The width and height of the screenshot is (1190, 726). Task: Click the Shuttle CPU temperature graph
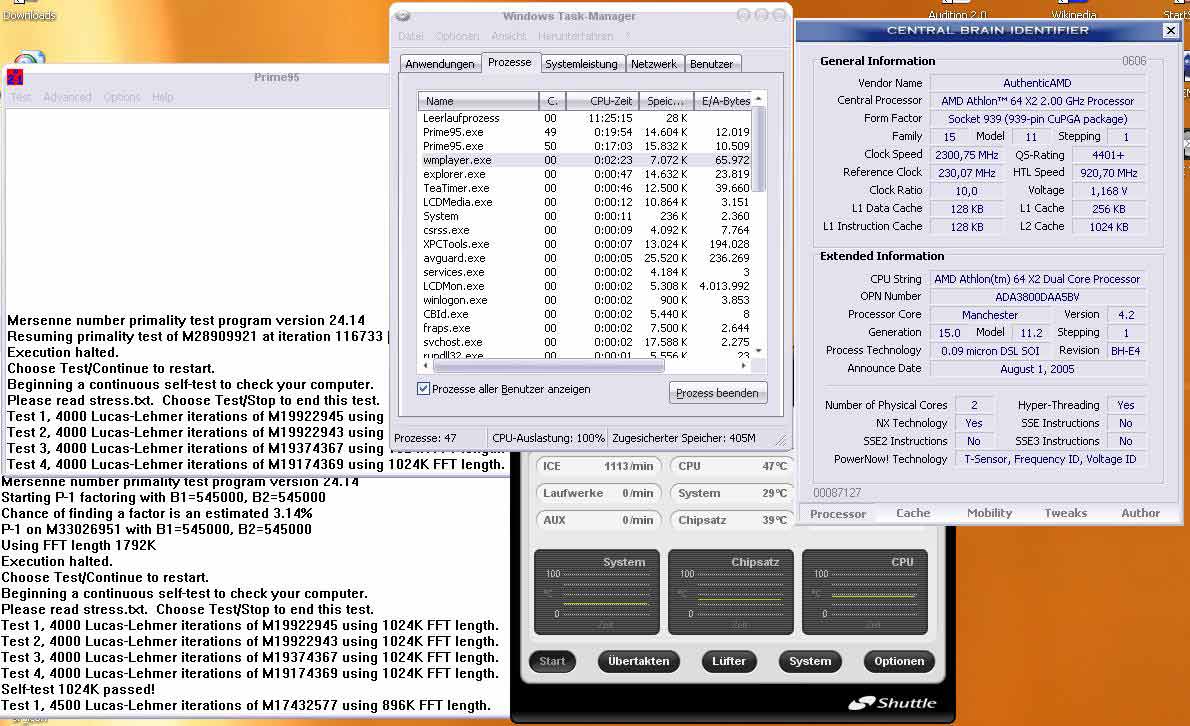pos(864,592)
